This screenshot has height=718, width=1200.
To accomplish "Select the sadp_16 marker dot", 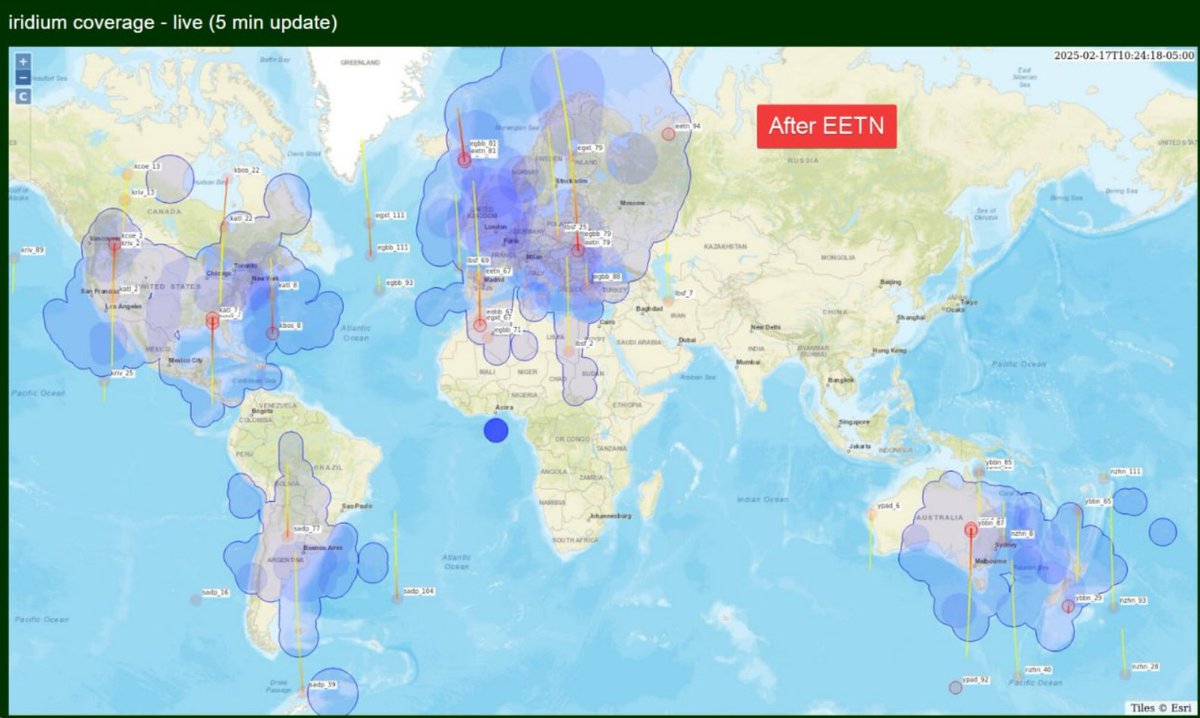I will (196, 600).
